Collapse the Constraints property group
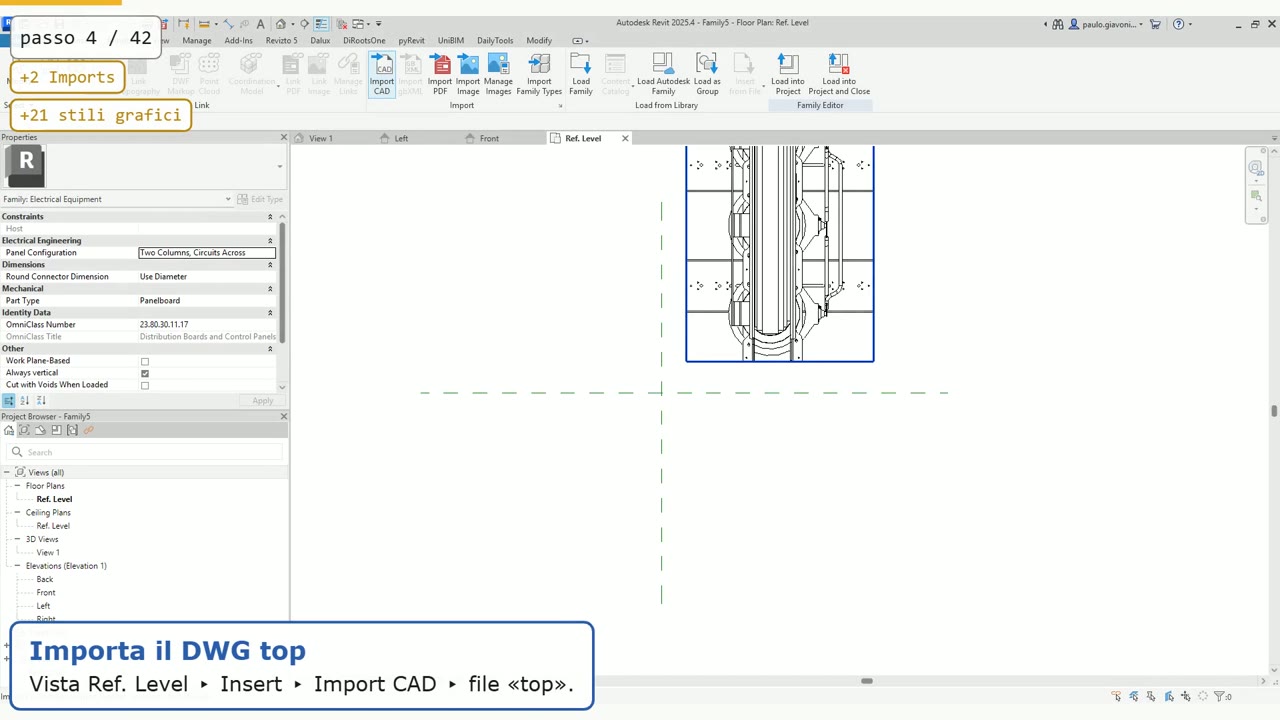1280x720 pixels. pyautogui.click(x=270, y=217)
